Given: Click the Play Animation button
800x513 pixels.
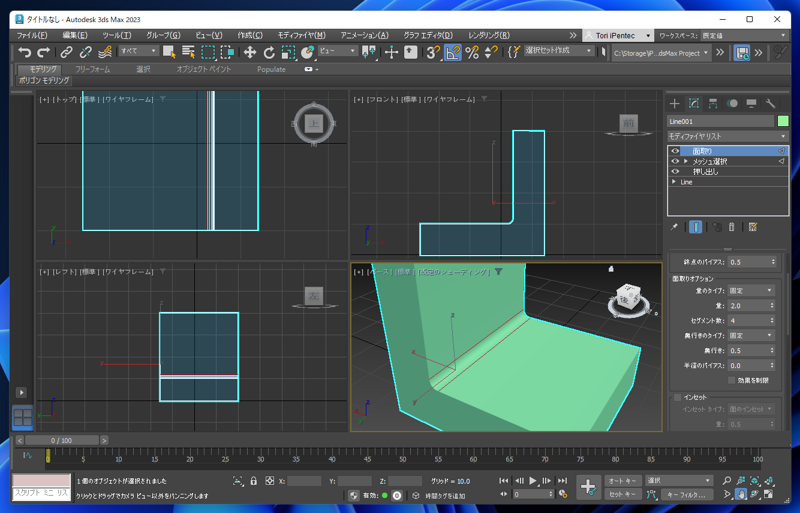Looking at the screenshot, I should tap(533, 481).
